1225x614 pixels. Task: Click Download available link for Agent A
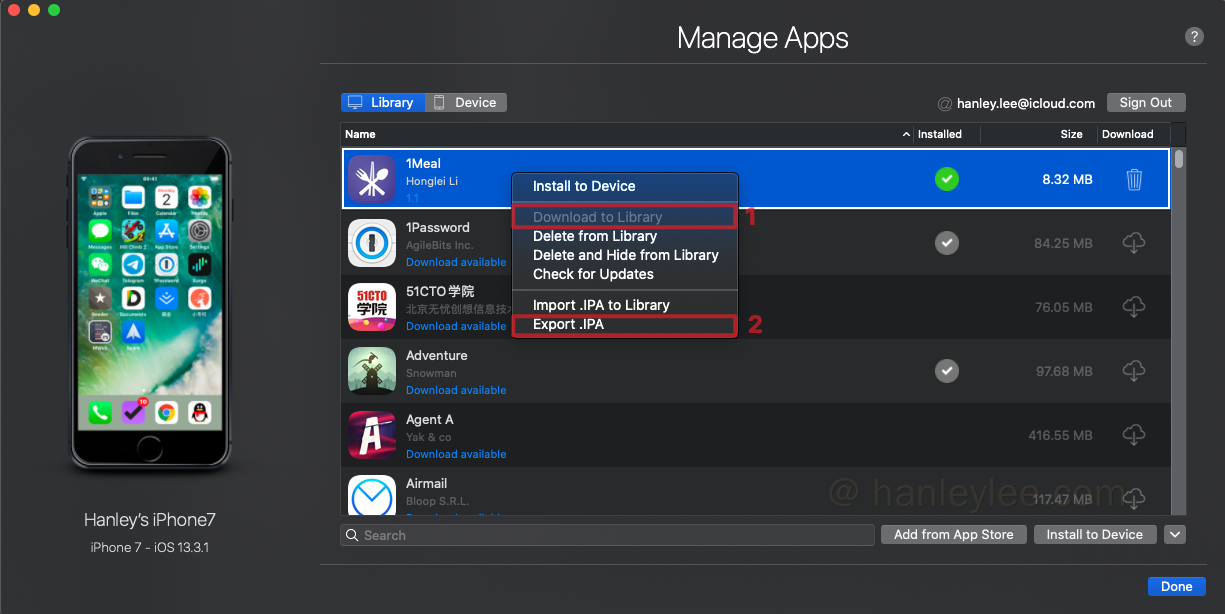(x=456, y=454)
